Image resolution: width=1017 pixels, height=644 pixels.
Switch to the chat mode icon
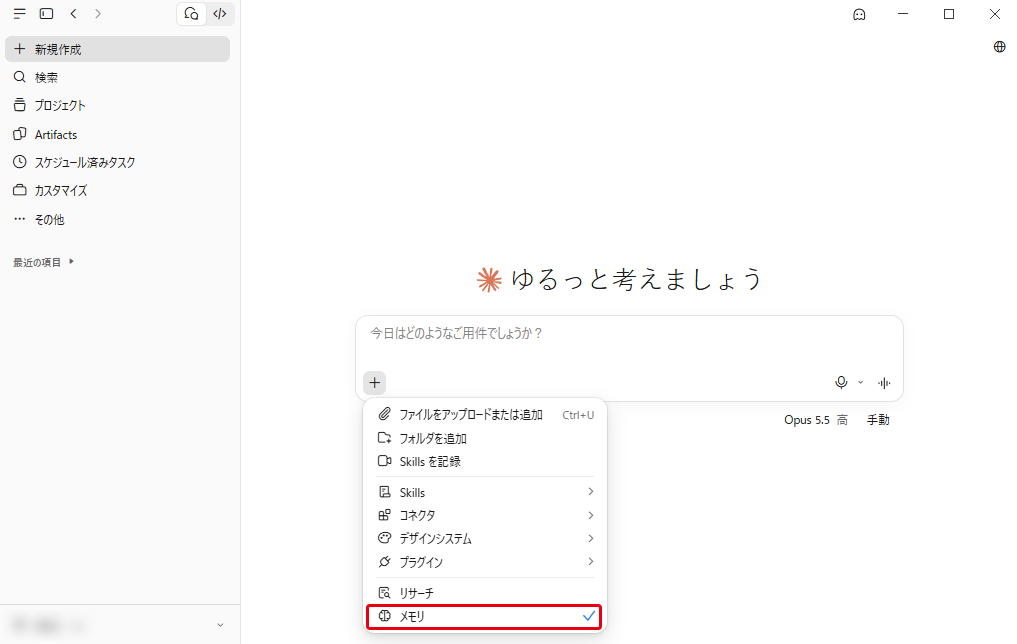[x=191, y=14]
